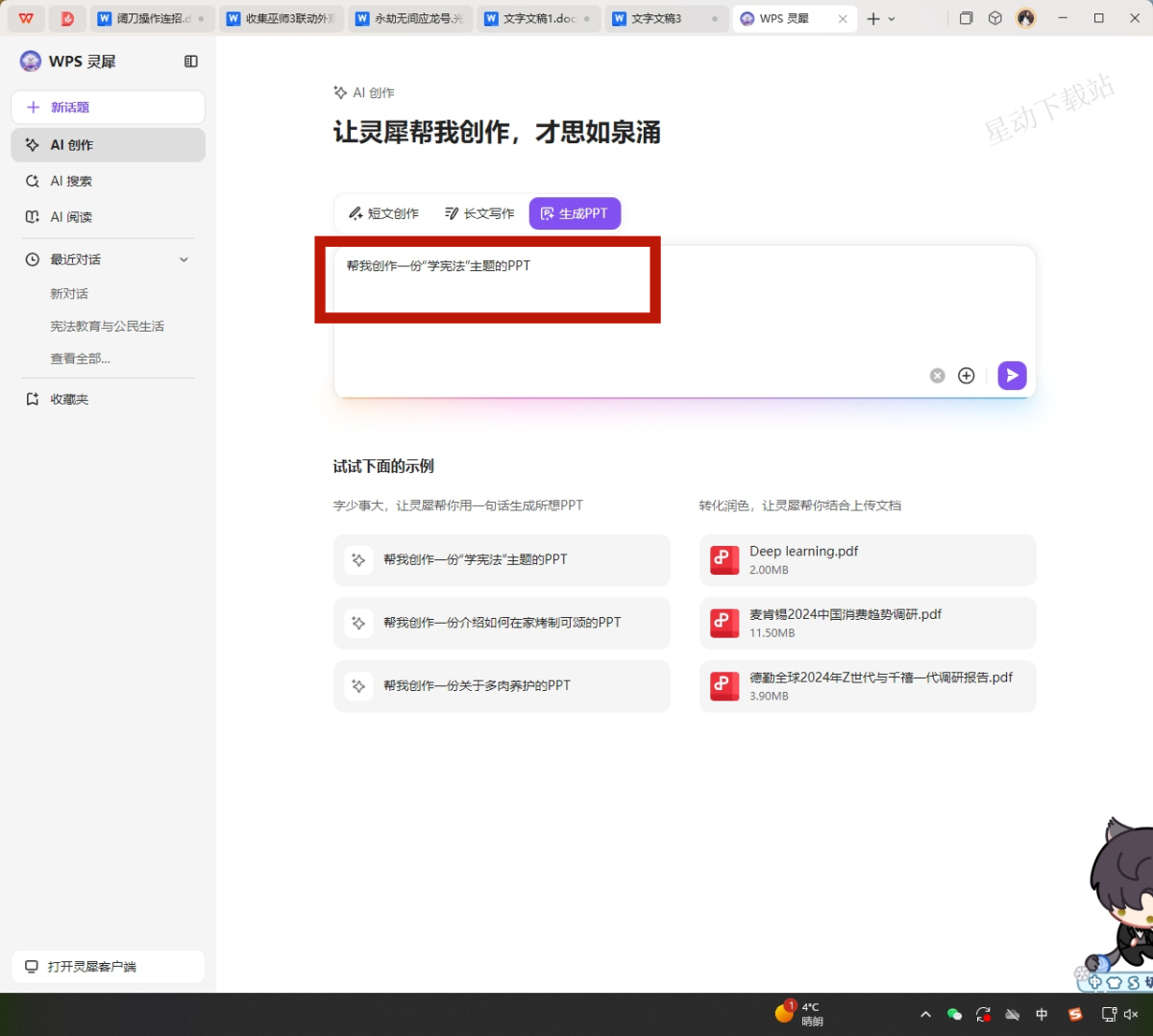Send the prompt with the purple arrow button
Screen dimensions: 1153x1036
point(1012,376)
